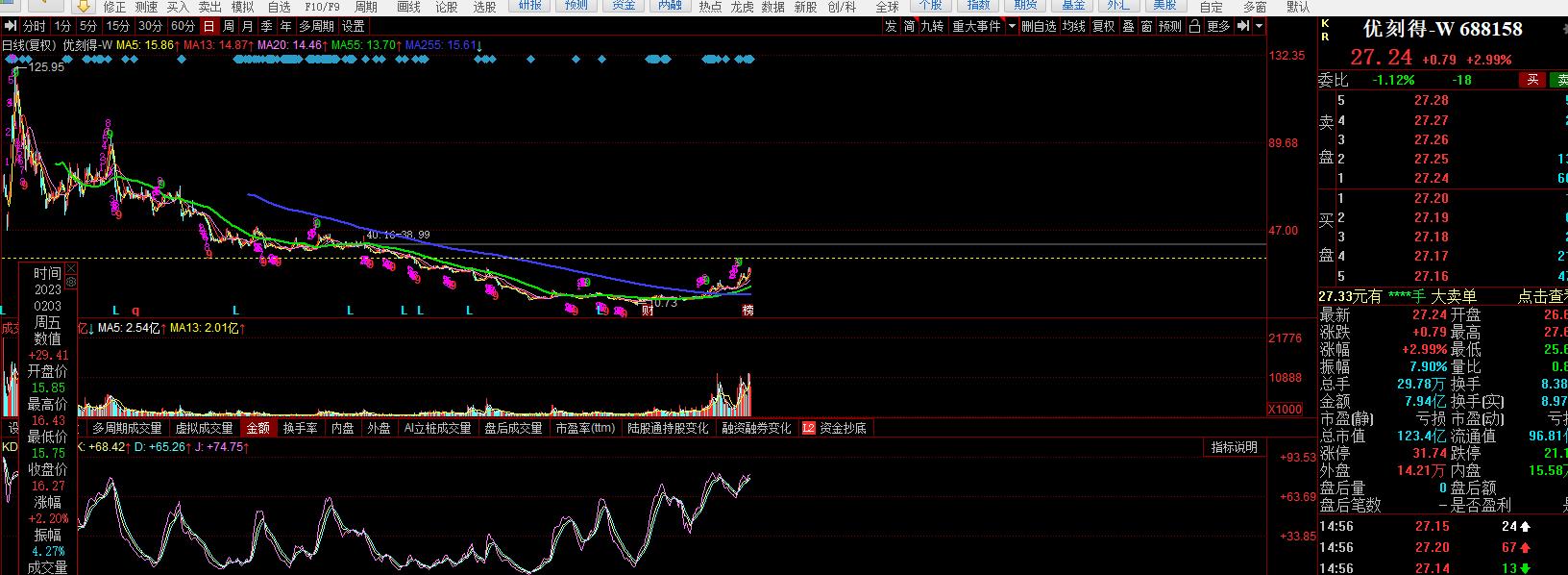
Task: Click the yellow down arrow toolbar icon
Action: pyautogui.click(x=84, y=7)
